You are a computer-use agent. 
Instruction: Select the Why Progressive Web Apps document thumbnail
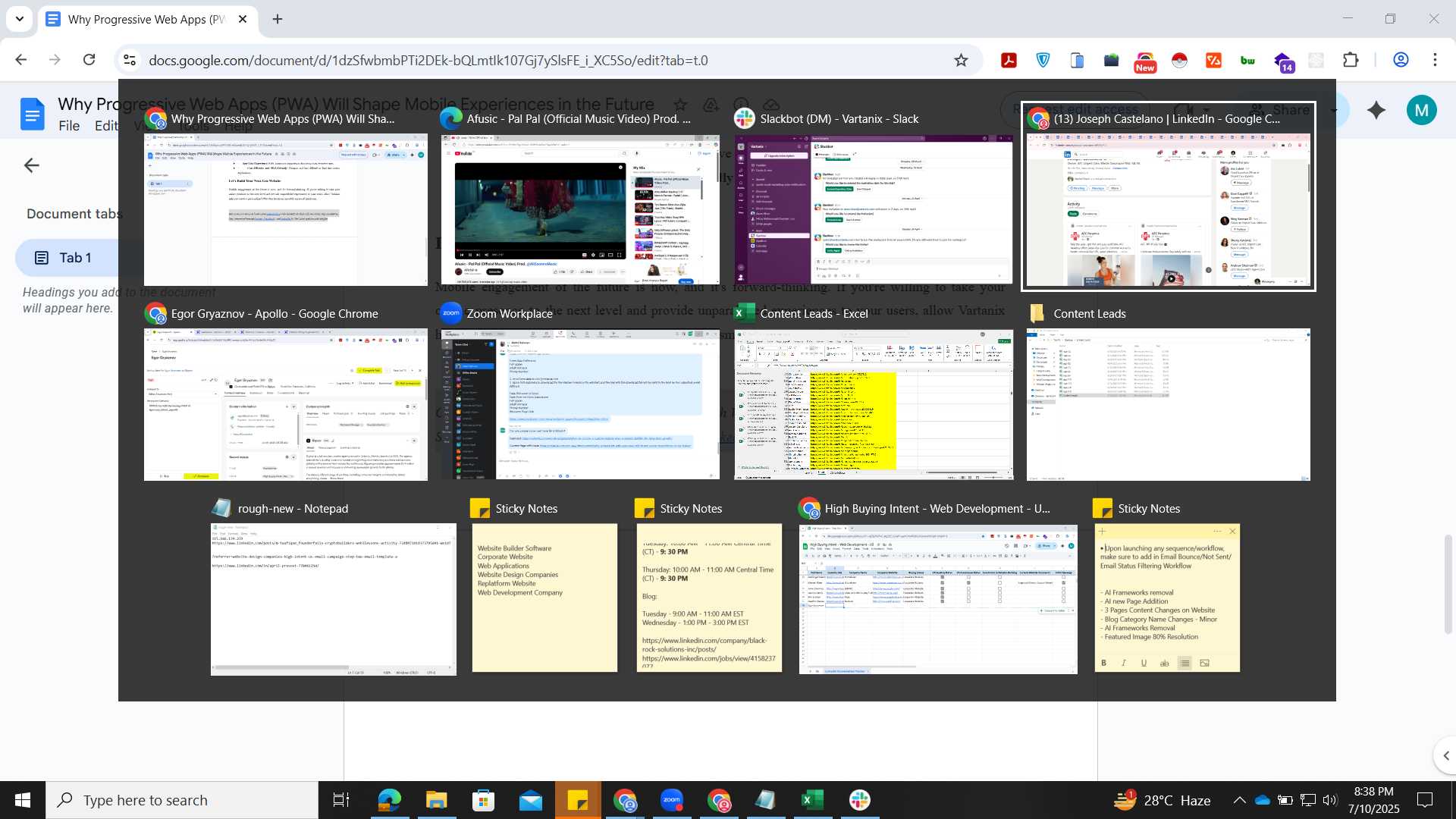pyautogui.click(x=286, y=209)
